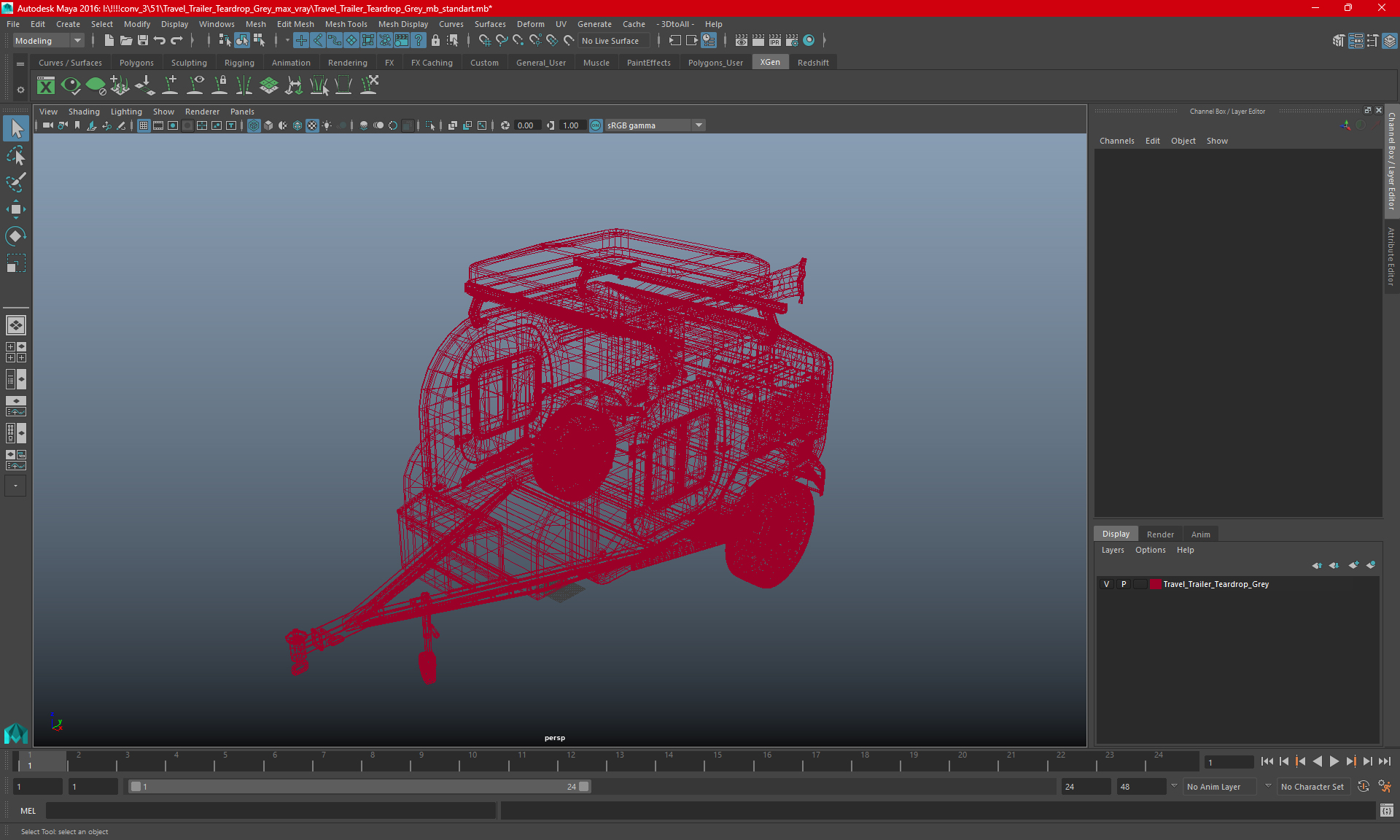Click the Undo arrow icon
The height and width of the screenshot is (840, 1400).
point(160,41)
